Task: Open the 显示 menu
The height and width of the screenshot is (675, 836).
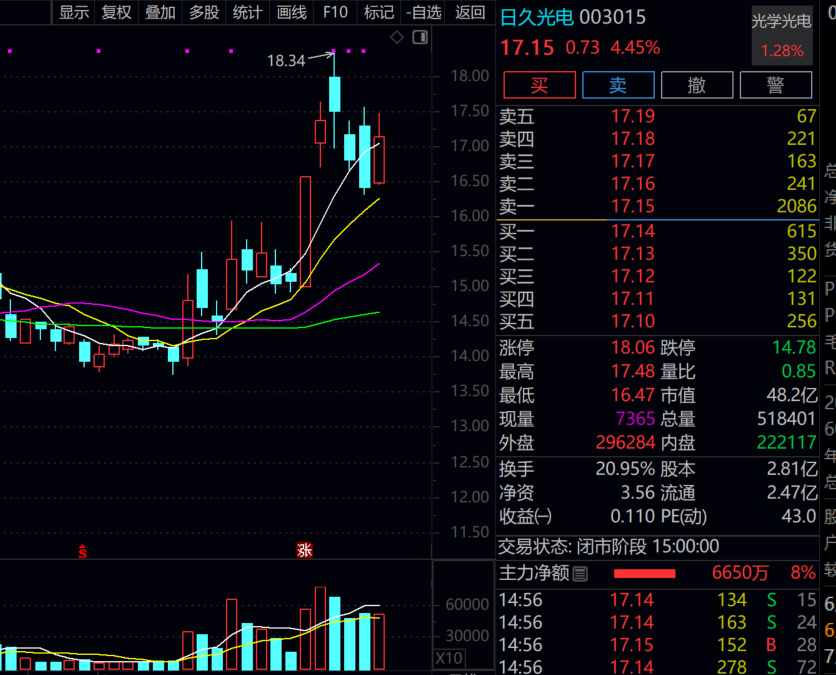Action: coord(74,12)
